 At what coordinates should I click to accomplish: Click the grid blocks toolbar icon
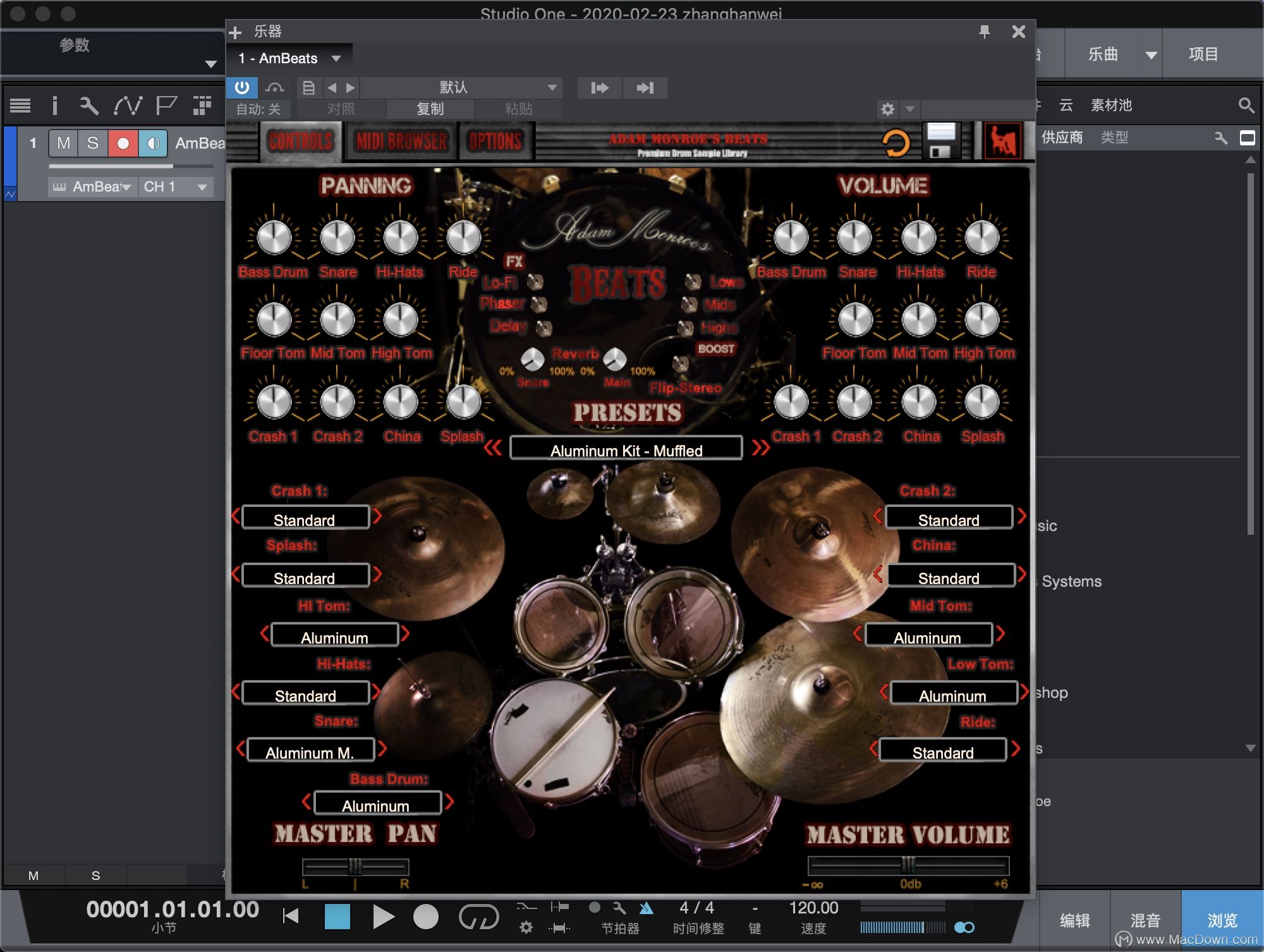click(202, 106)
